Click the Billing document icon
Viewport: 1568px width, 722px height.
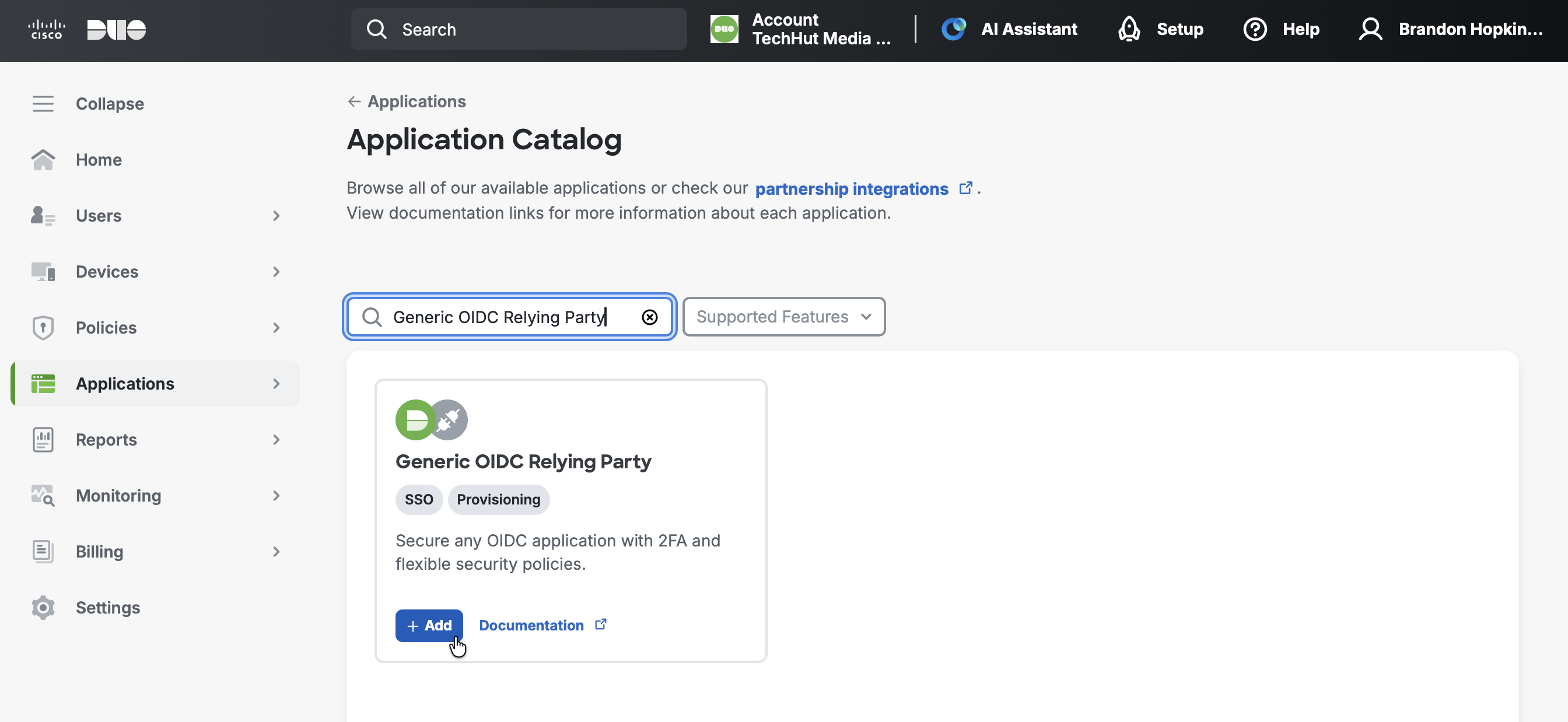point(43,552)
